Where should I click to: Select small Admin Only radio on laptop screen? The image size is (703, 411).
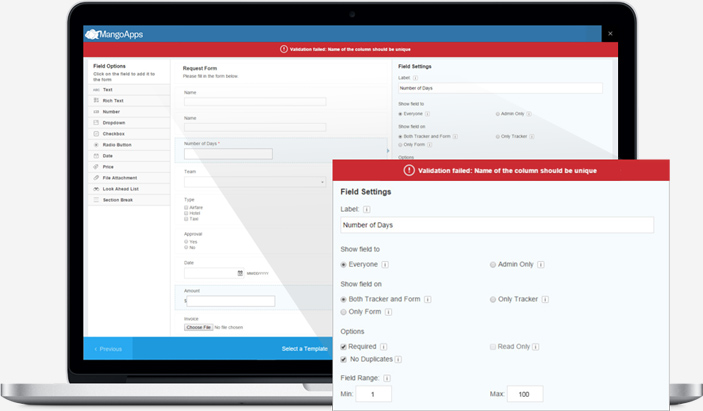point(497,114)
